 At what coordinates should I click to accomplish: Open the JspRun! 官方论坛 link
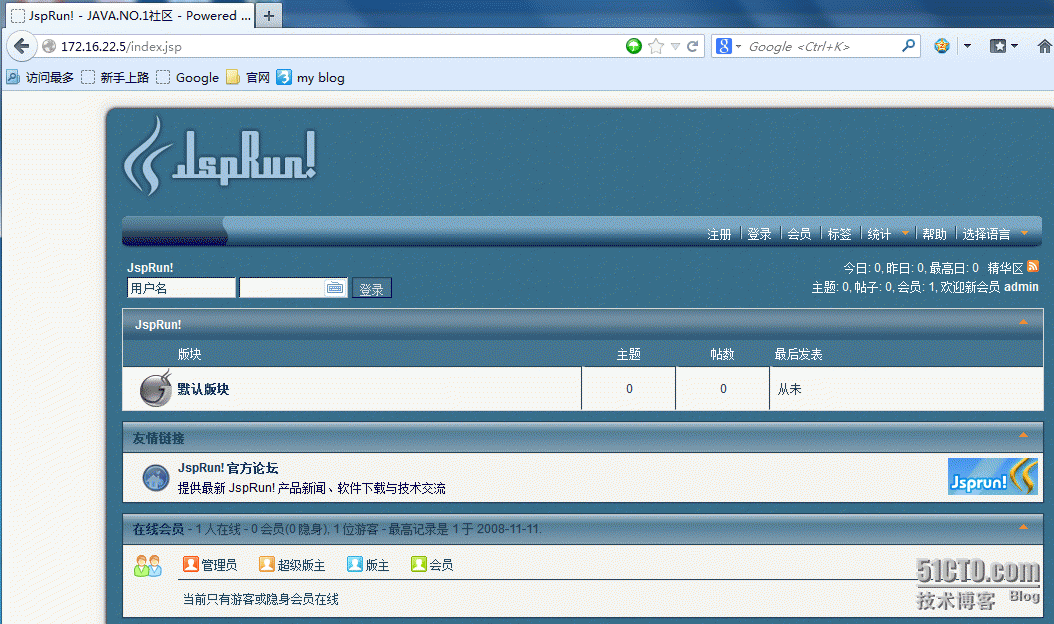(228, 468)
